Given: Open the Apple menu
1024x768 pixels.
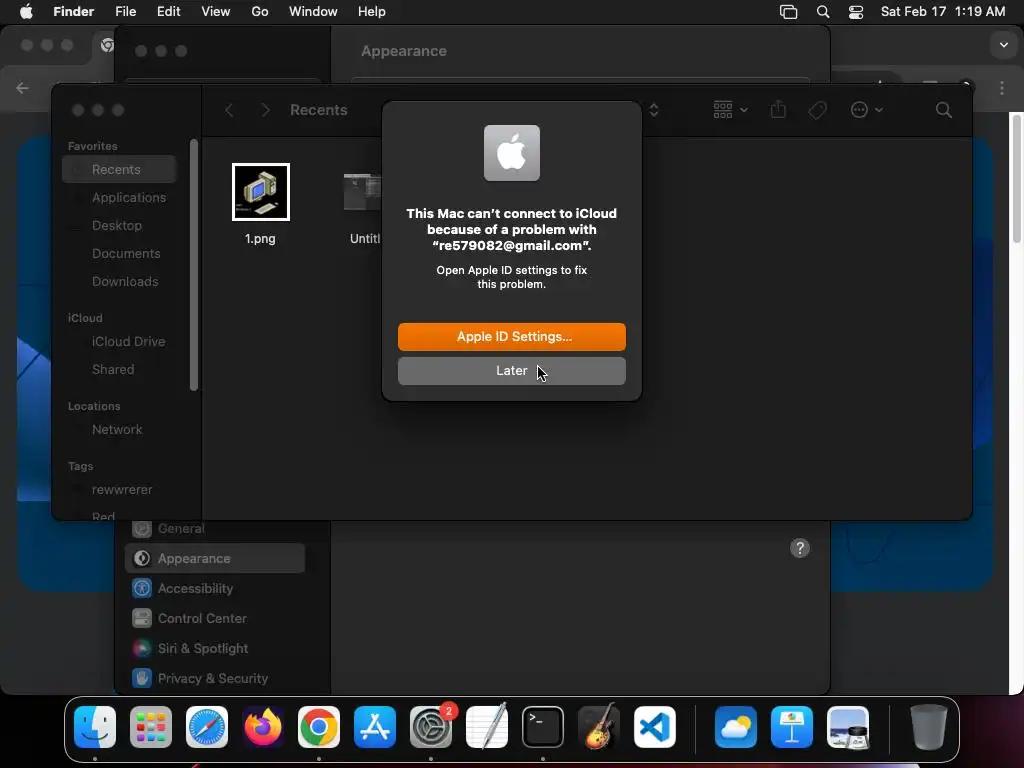Looking at the screenshot, I should (26, 12).
